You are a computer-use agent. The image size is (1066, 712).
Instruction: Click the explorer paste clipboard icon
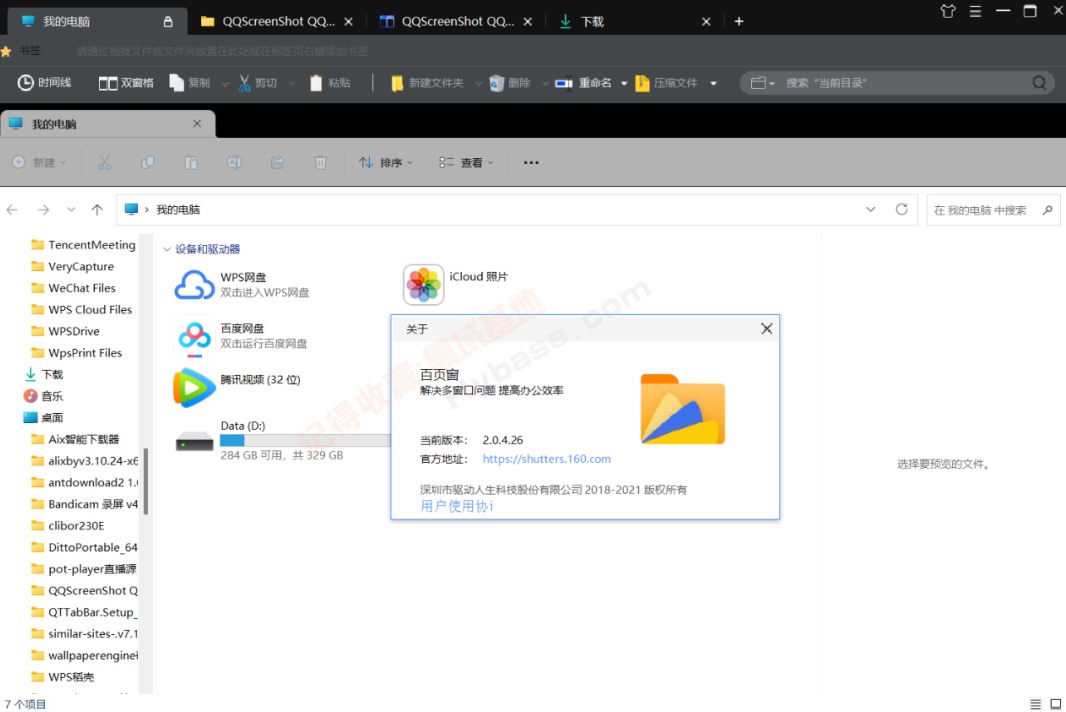(x=191, y=163)
